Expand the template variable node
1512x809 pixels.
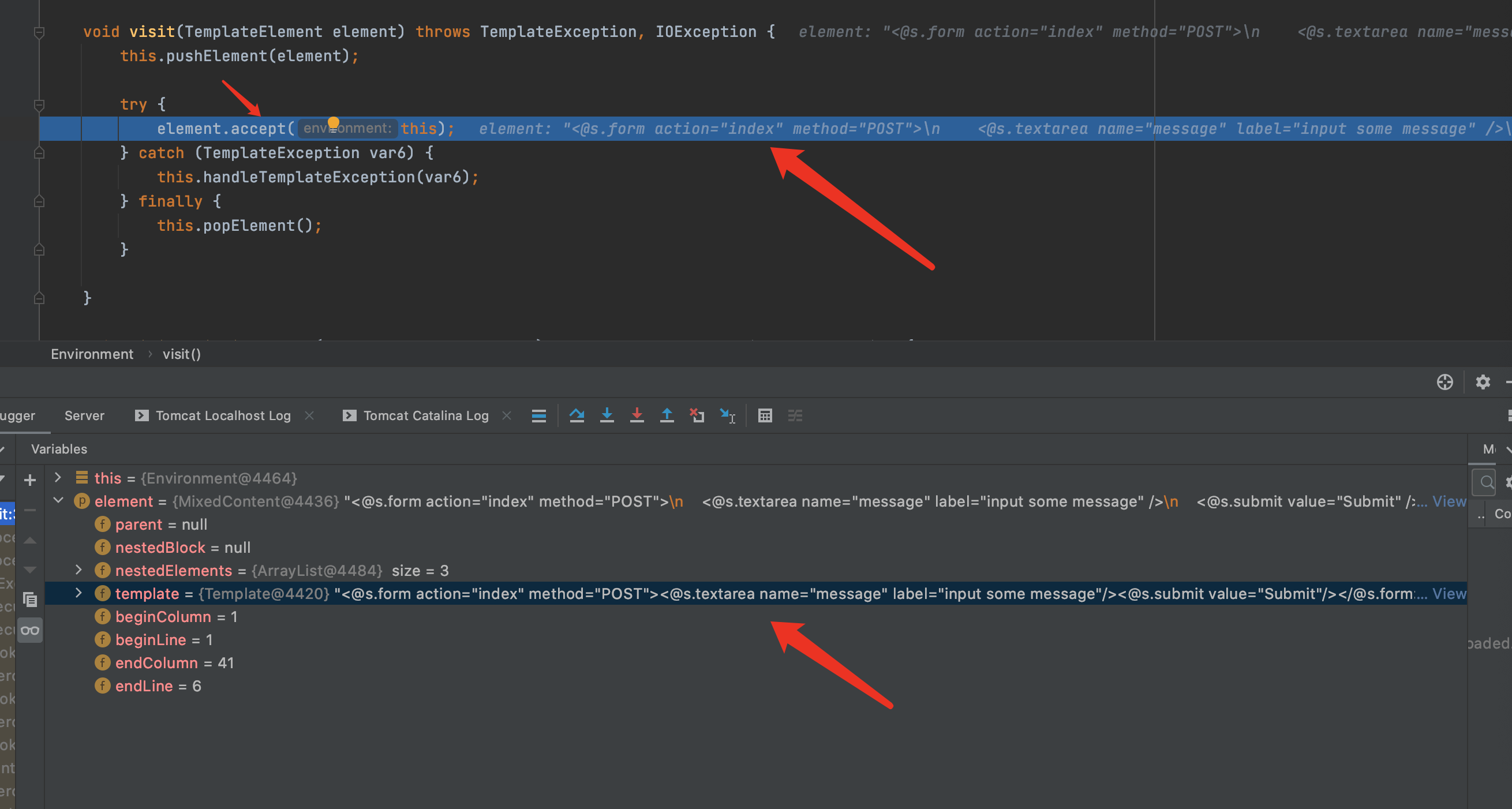click(x=78, y=593)
